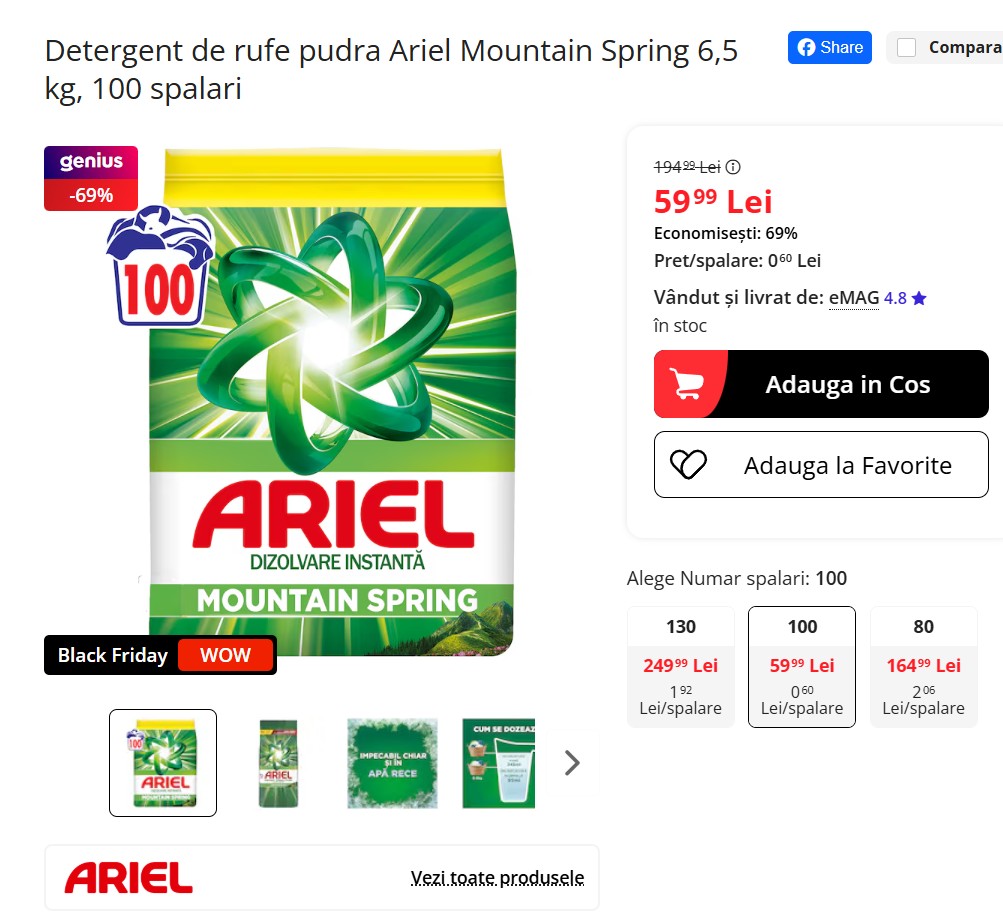Select the tall Ariel bag thumbnail

278,763
